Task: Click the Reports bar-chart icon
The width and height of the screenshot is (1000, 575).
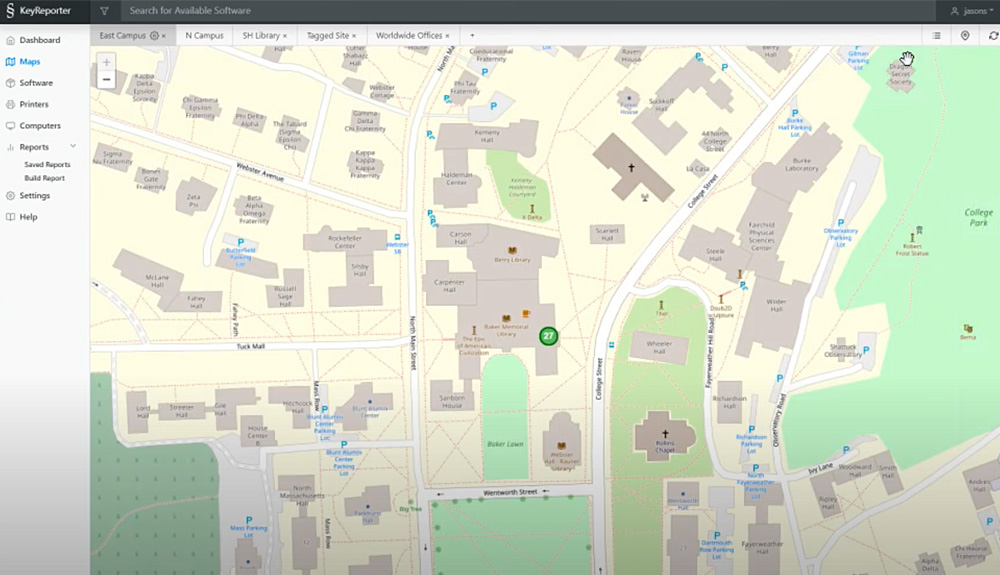Action: (x=10, y=147)
